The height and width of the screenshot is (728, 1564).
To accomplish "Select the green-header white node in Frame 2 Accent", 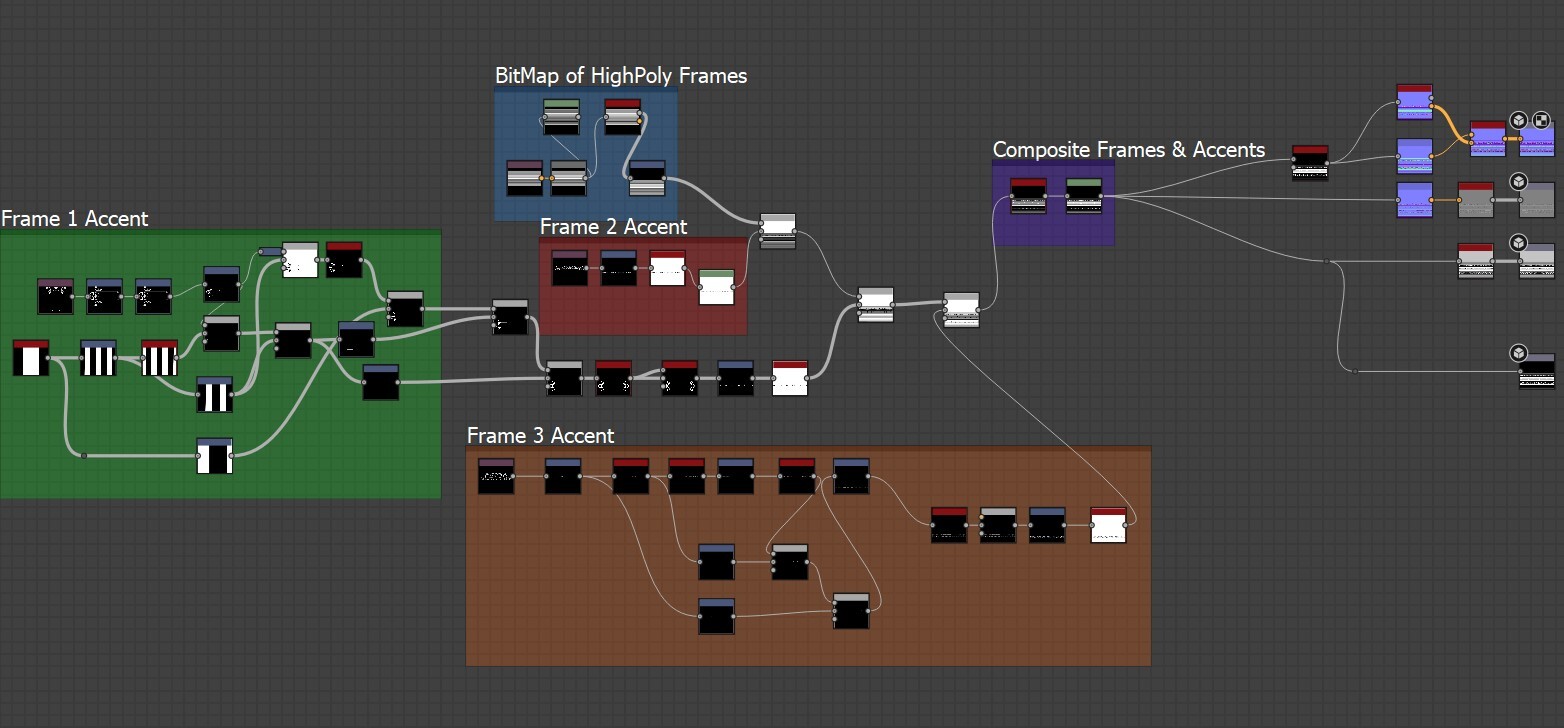I will pyautogui.click(x=717, y=287).
